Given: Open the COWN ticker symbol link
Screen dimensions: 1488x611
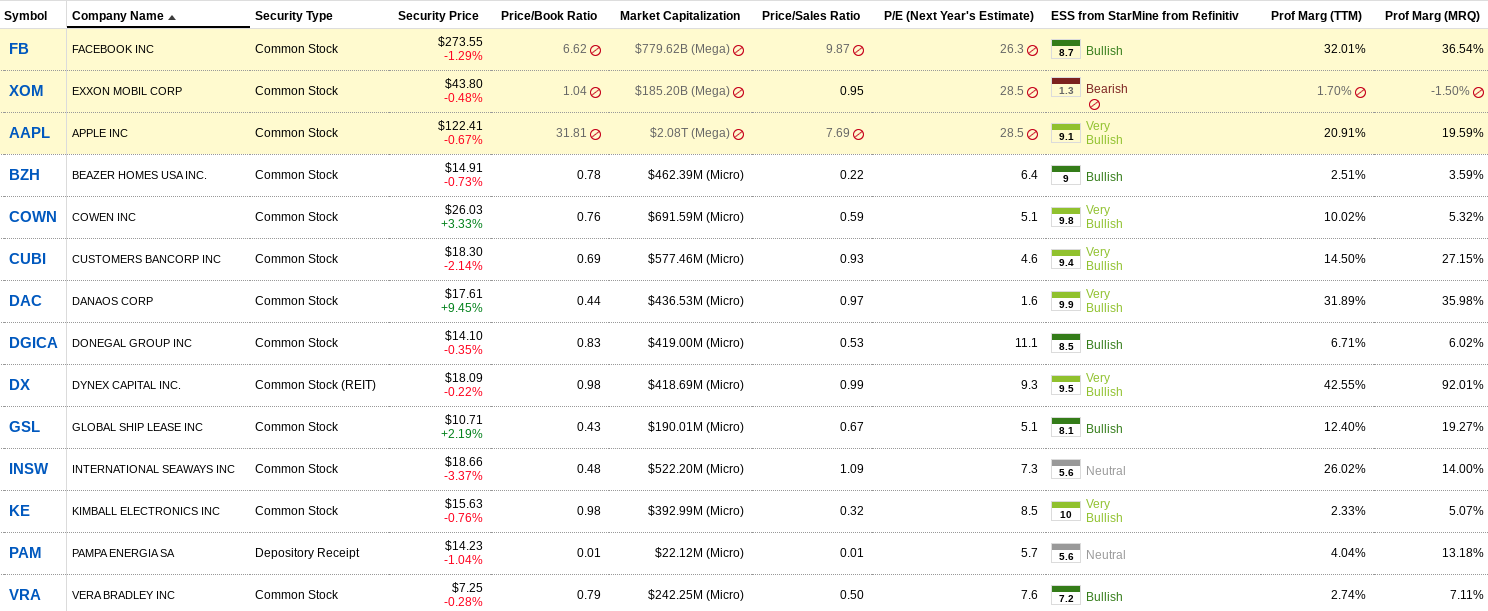Looking at the screenshot, I should point(33,217).
